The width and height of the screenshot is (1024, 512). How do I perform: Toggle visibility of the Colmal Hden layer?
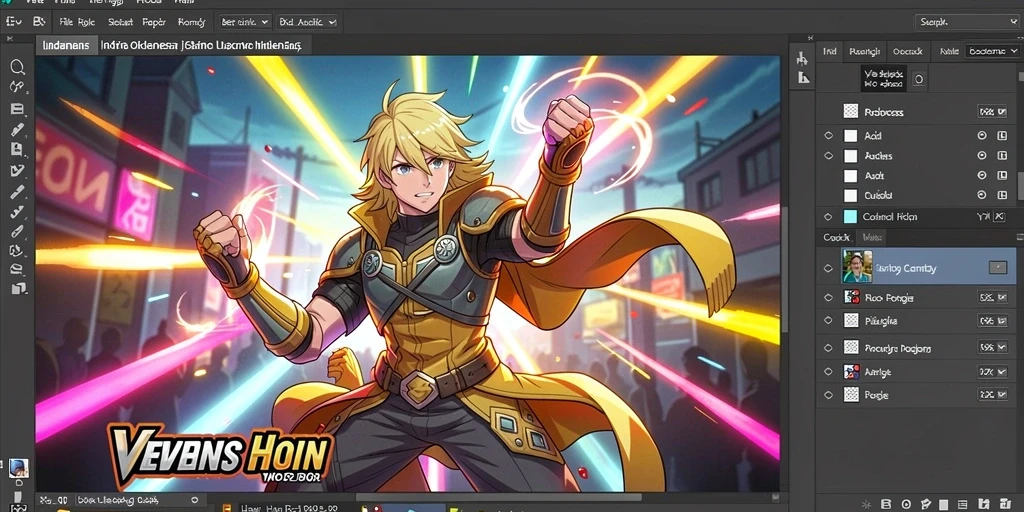[x=829, y=217]
